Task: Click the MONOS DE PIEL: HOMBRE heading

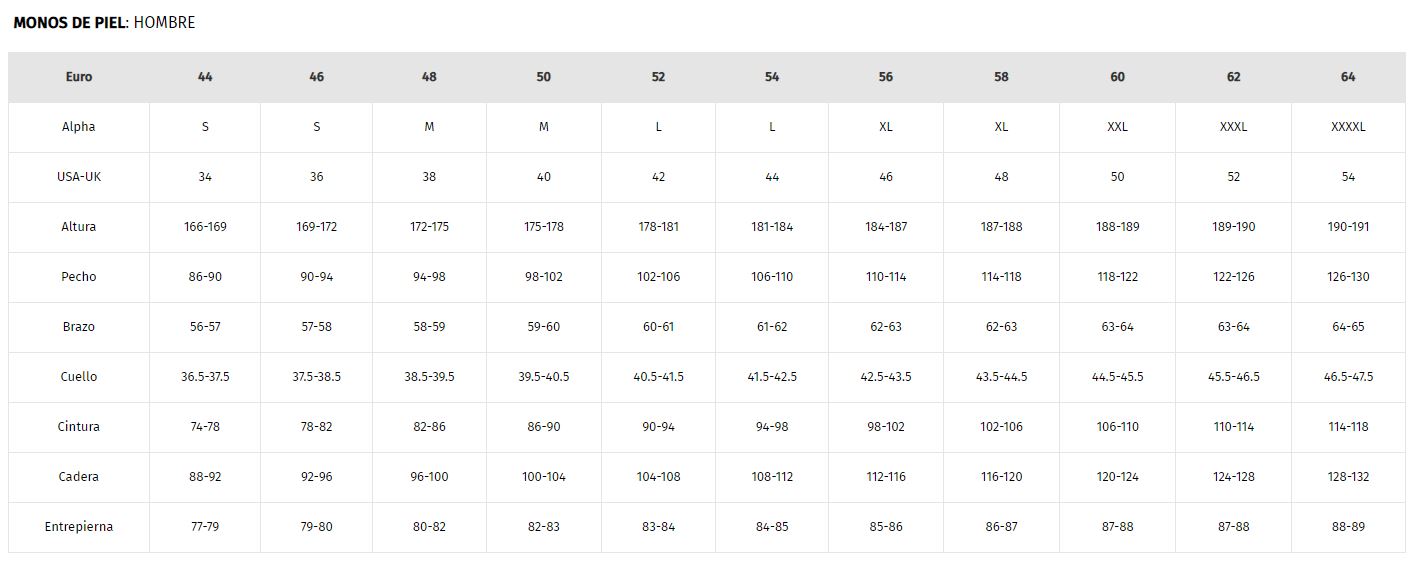Action: coord(104,22)
